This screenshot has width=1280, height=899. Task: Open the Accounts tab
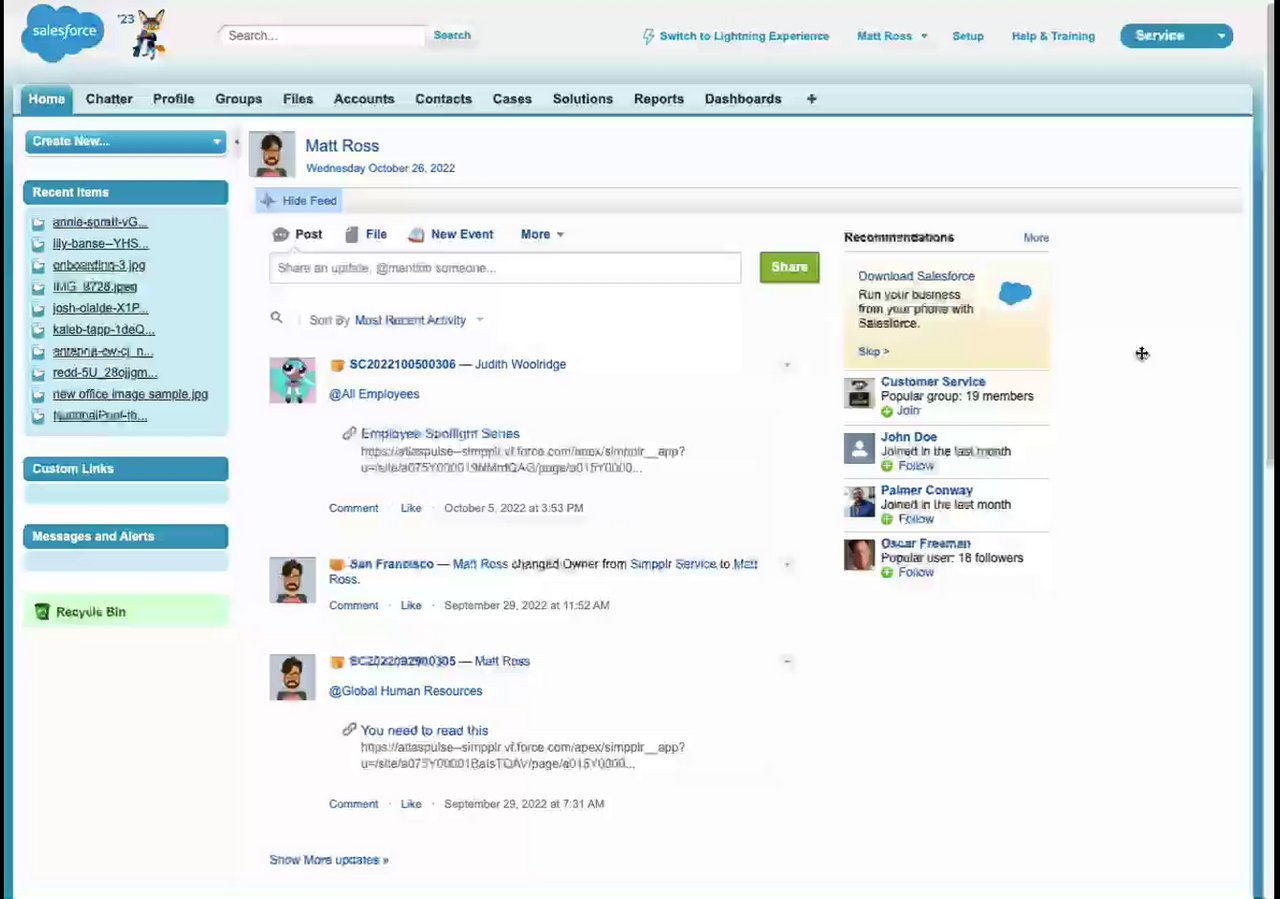point(364,99)
